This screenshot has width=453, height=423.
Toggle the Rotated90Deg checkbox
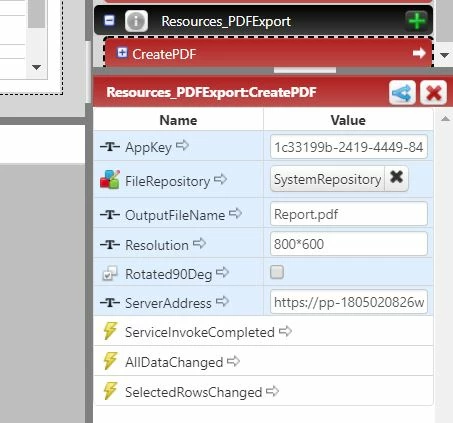coord(277,272)
